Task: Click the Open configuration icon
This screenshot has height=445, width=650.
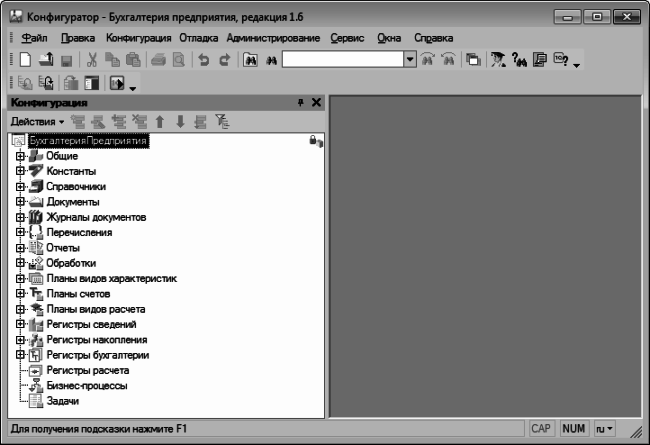Action: click(x=25, y=83)
